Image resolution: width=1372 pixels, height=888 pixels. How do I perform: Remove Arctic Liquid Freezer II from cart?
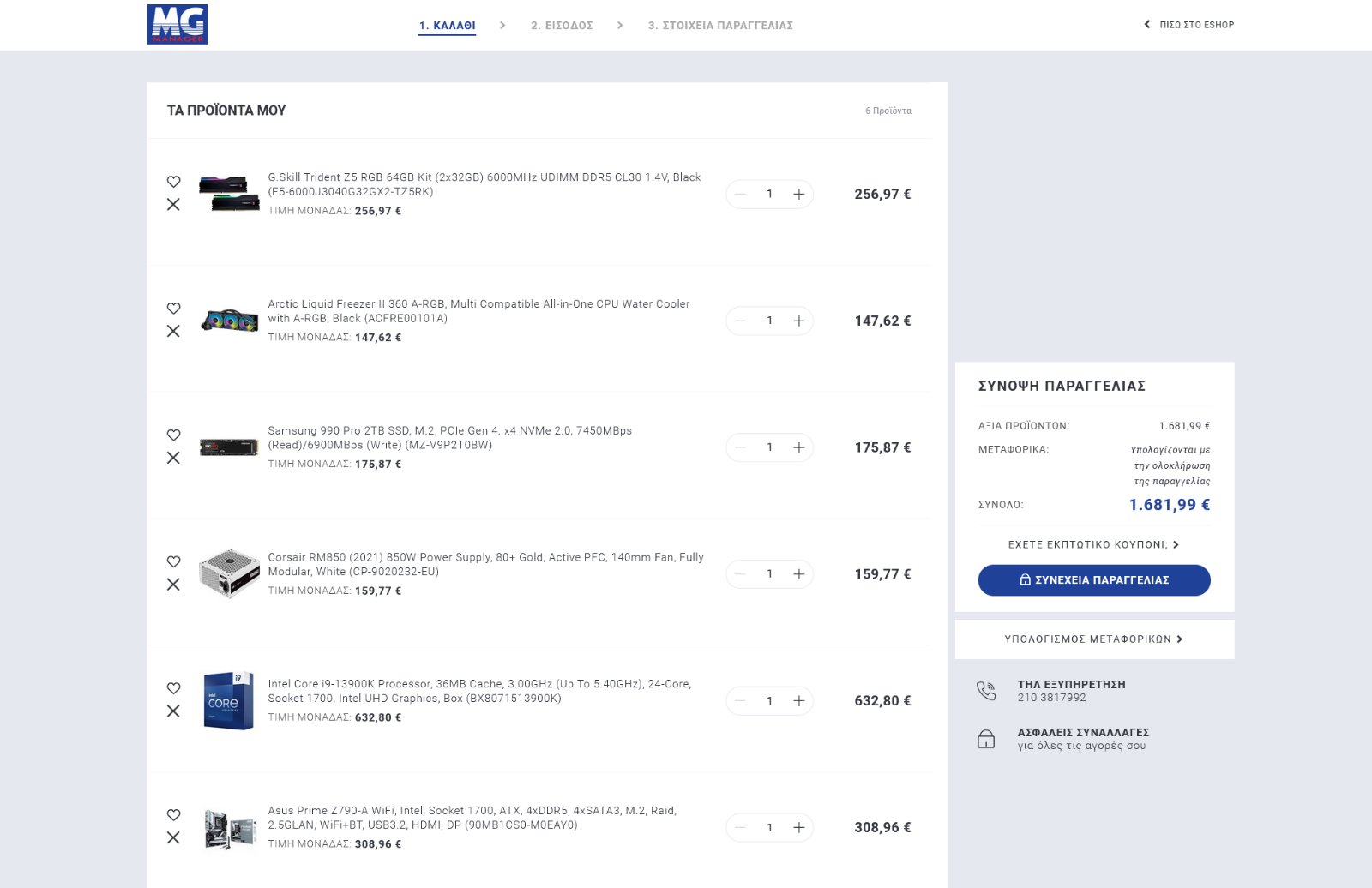[x=173, y=331]
